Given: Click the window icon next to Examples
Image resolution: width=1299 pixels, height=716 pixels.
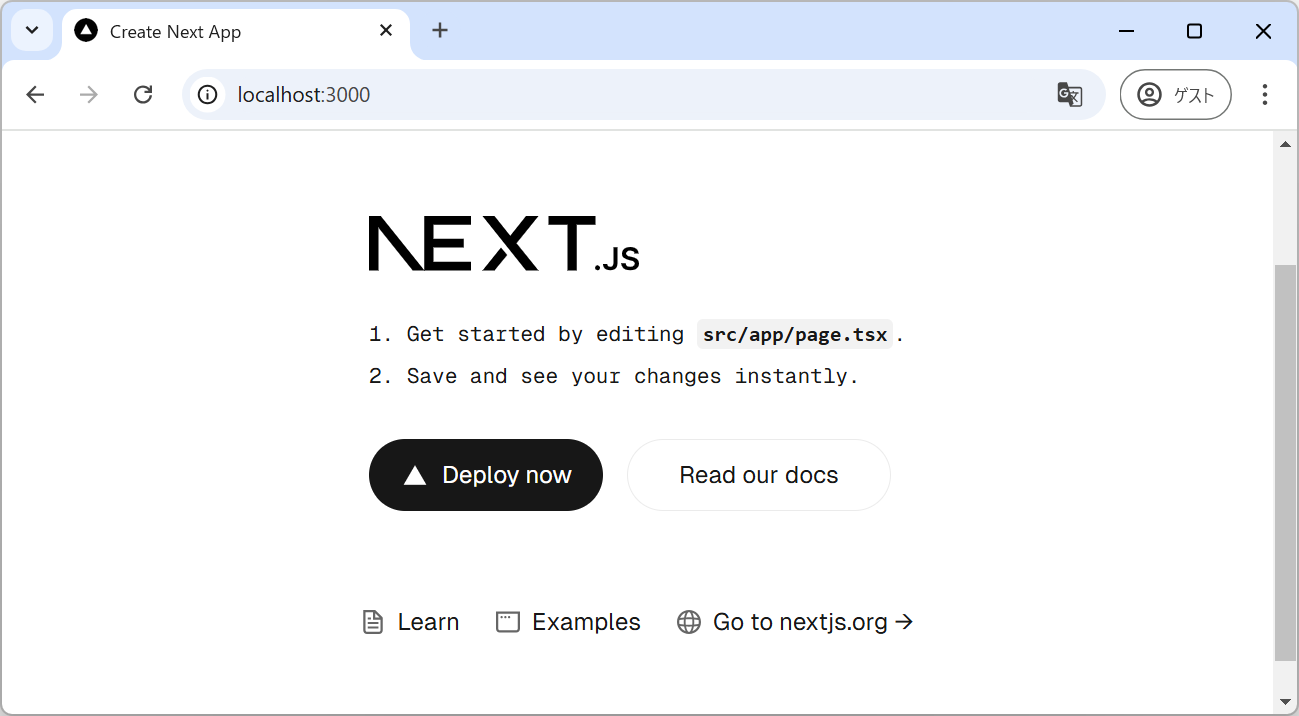Looking at the screenshot, I should click(508, 622).
